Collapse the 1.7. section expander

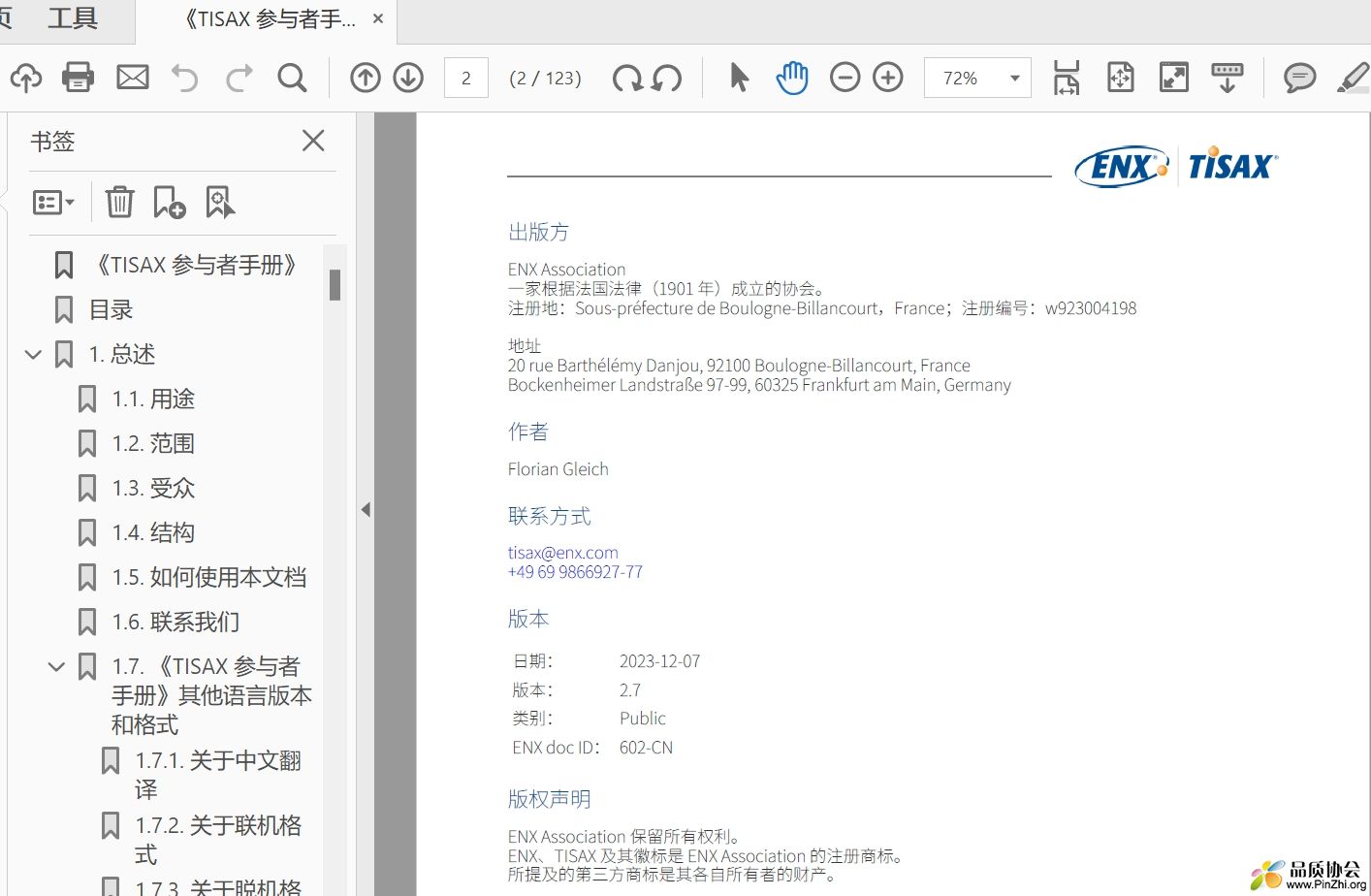coord(56,666)
